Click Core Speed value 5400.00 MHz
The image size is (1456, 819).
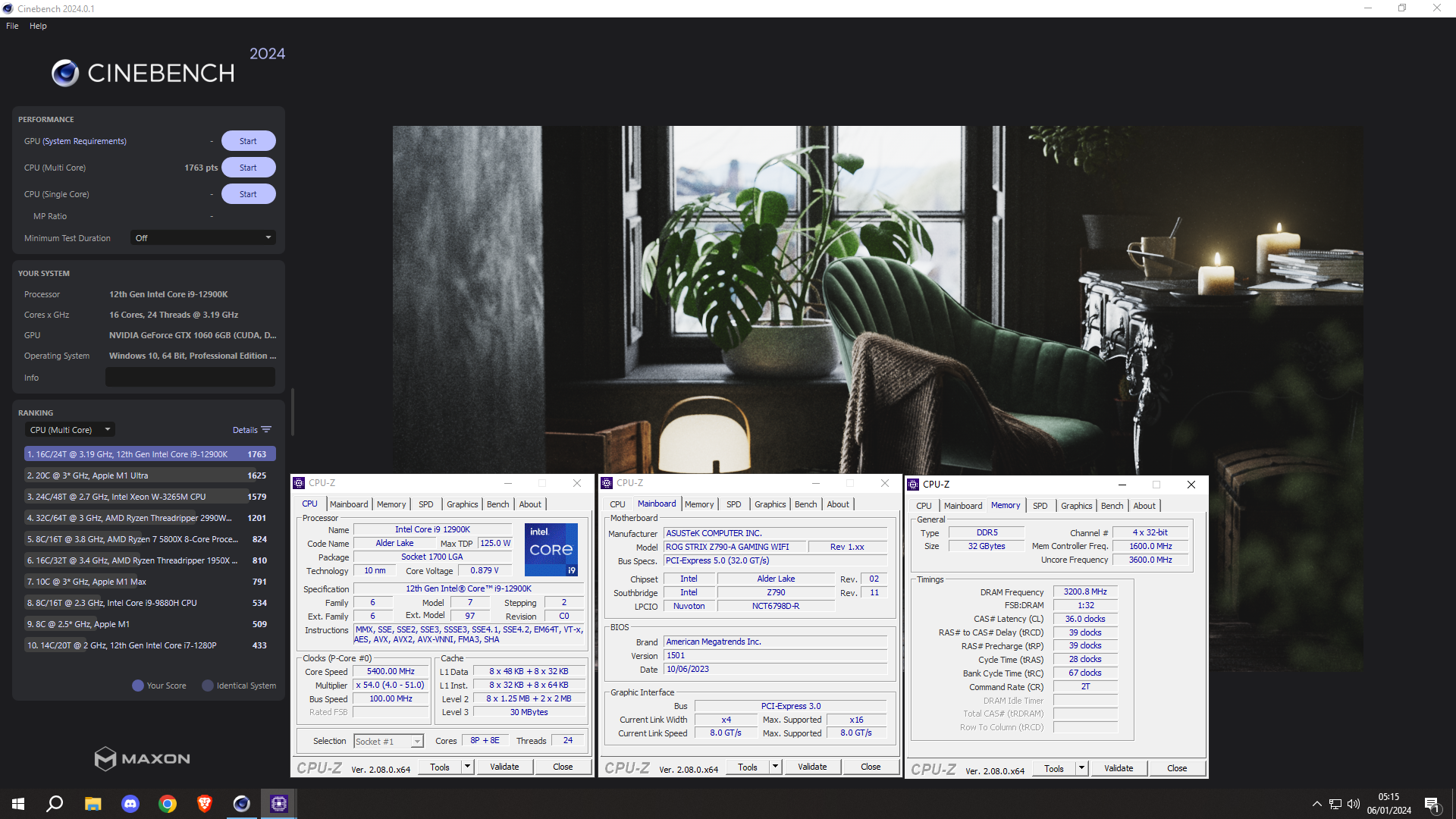[391, 671]
